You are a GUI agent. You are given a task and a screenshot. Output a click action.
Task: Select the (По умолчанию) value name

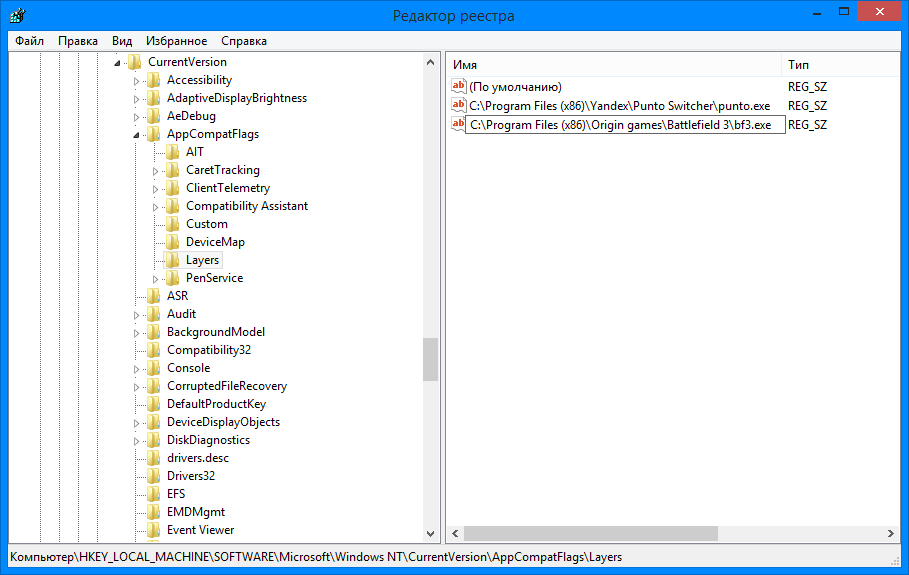pyautogui.click(x=515, y=87)
